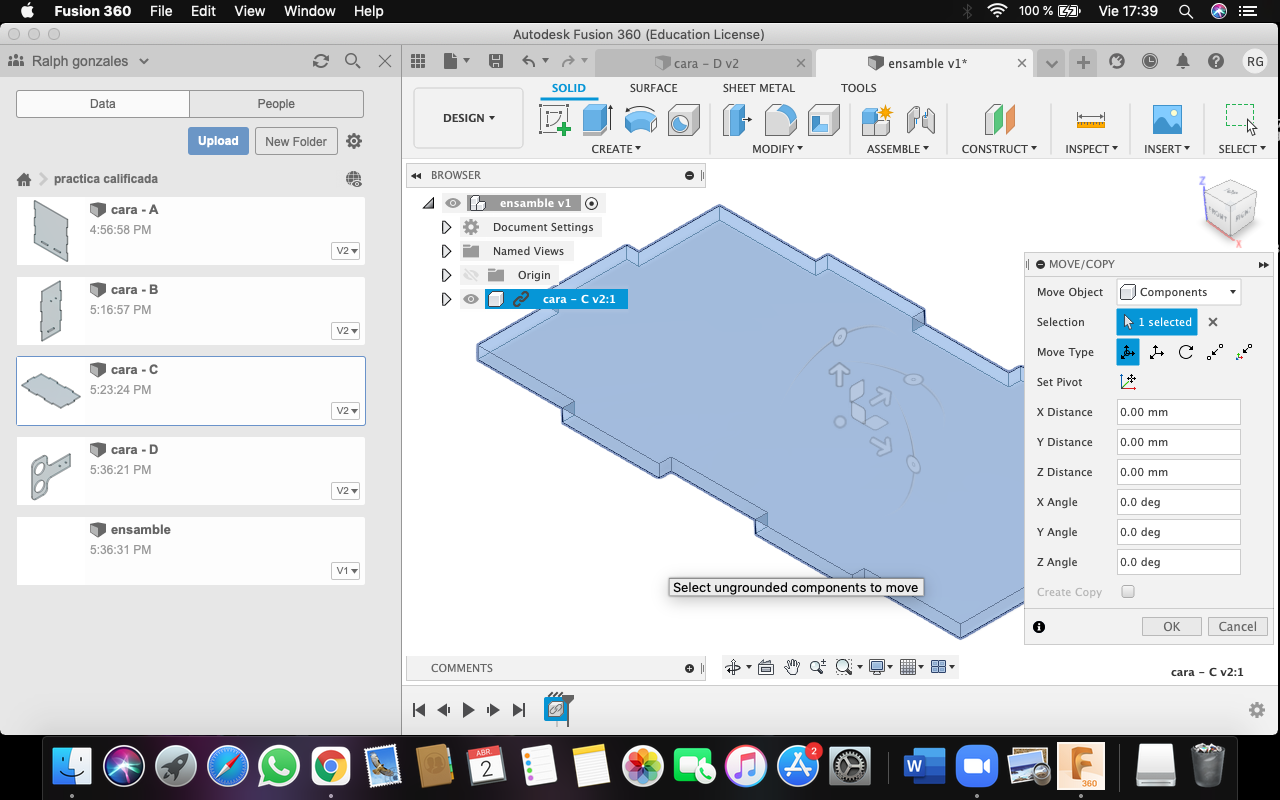Select the Revolve tool icon
Viewport: 1280px width, 800px height.
coord(640,120)
